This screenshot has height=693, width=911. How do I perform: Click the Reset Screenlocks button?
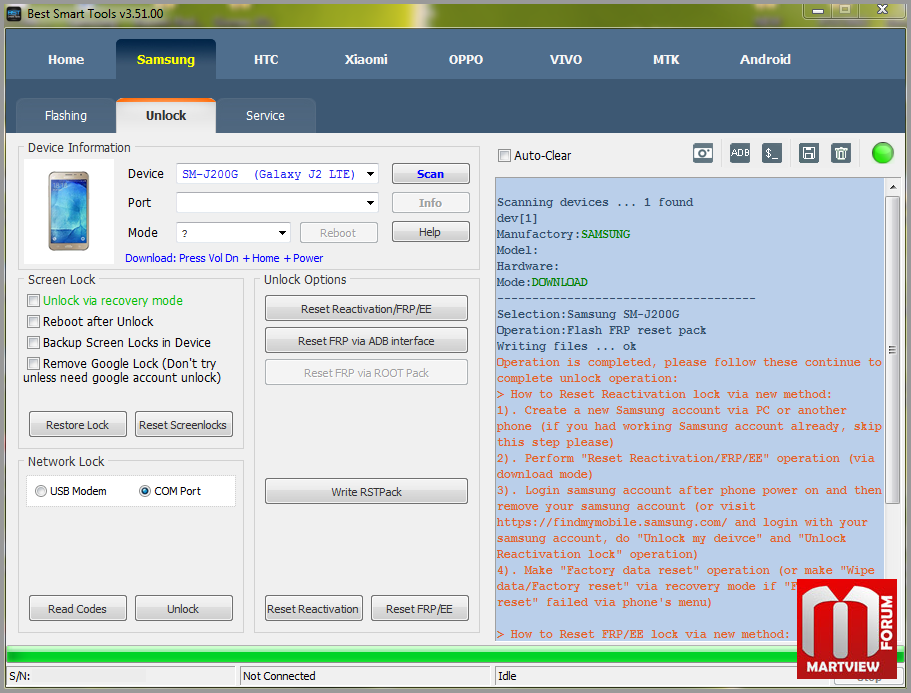pyautogui.click(x=184, y=425)
